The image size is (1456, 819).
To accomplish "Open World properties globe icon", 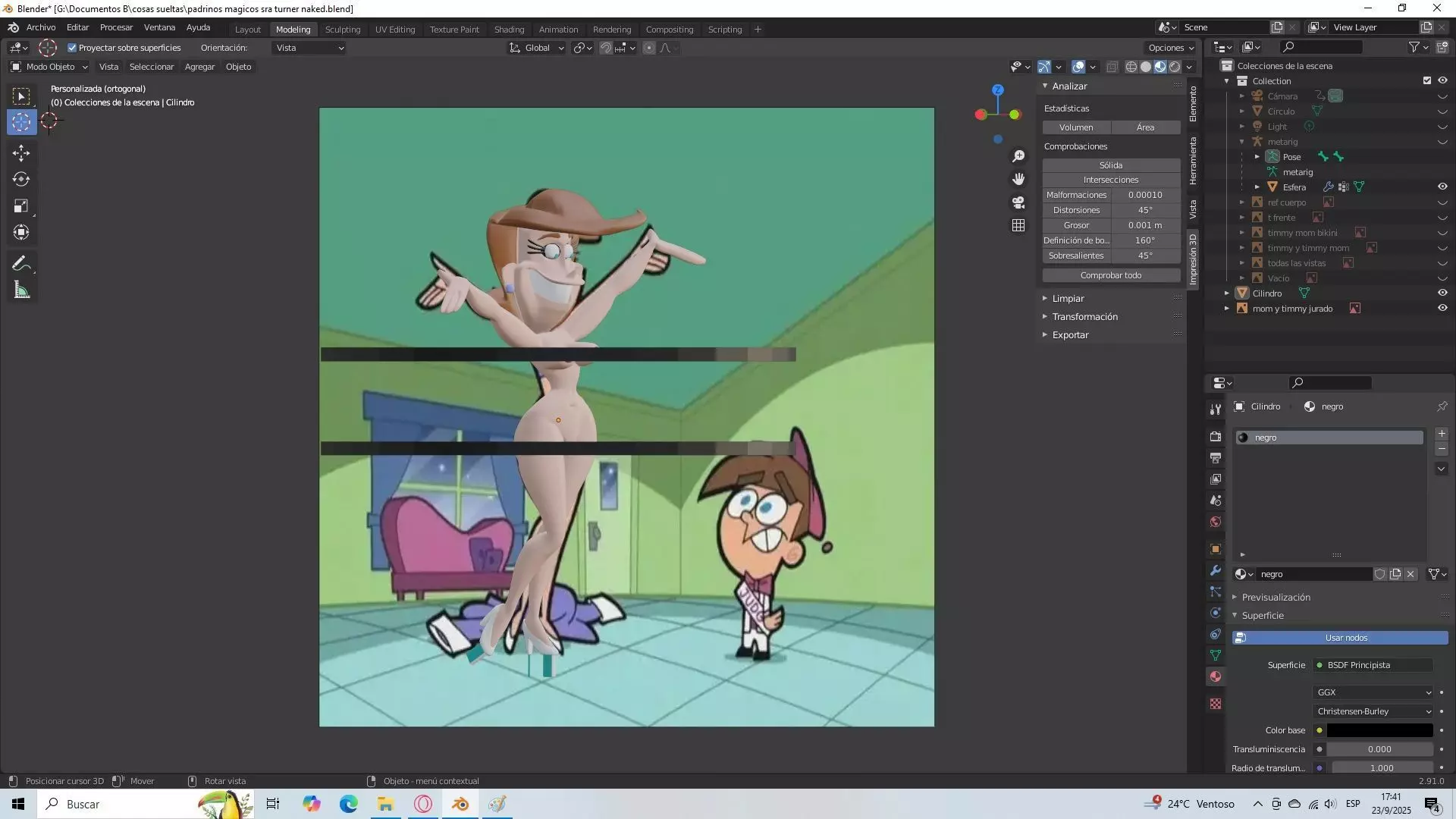I will coord(1216,522).
